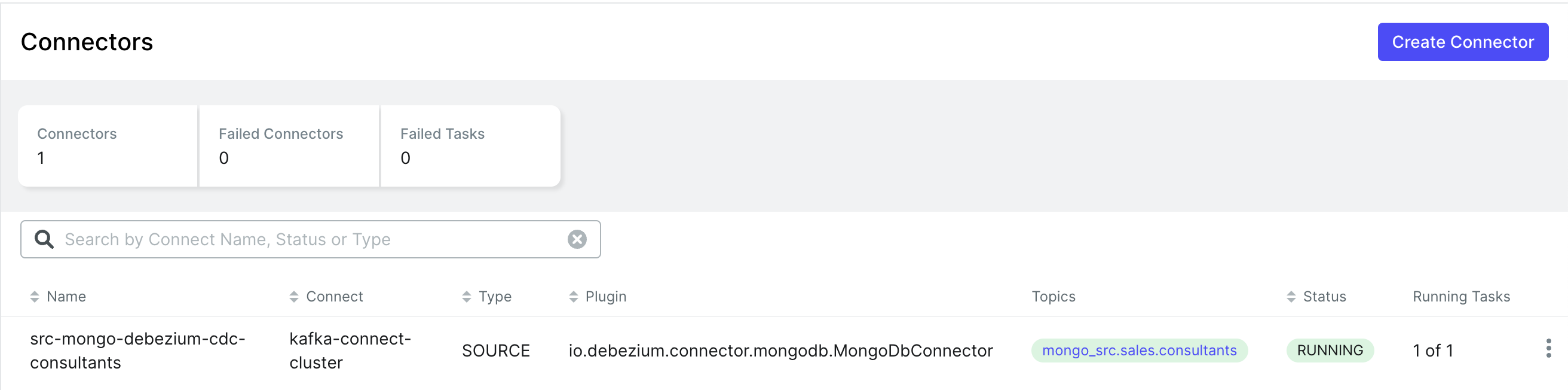Viewport: 1568px width, 390px height.
Task: Select the Connectors count card
Action: [x=108, y=146]
